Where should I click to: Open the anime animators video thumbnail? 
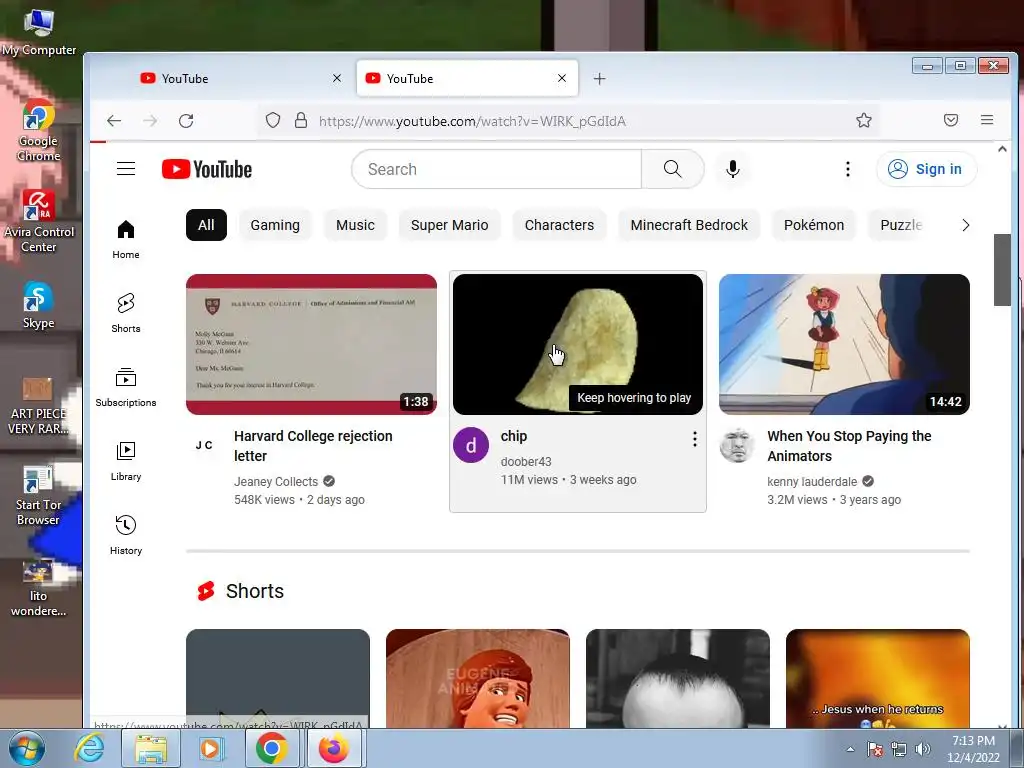pyautogui.click(x=844, y=344)
